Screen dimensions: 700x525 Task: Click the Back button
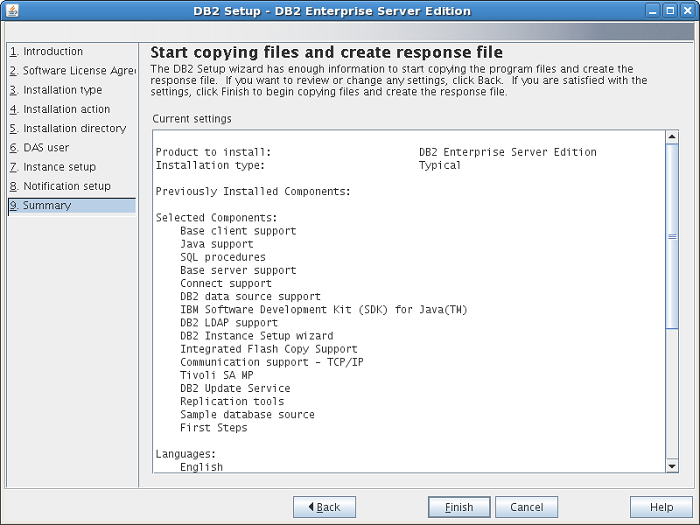pos(325,507)
